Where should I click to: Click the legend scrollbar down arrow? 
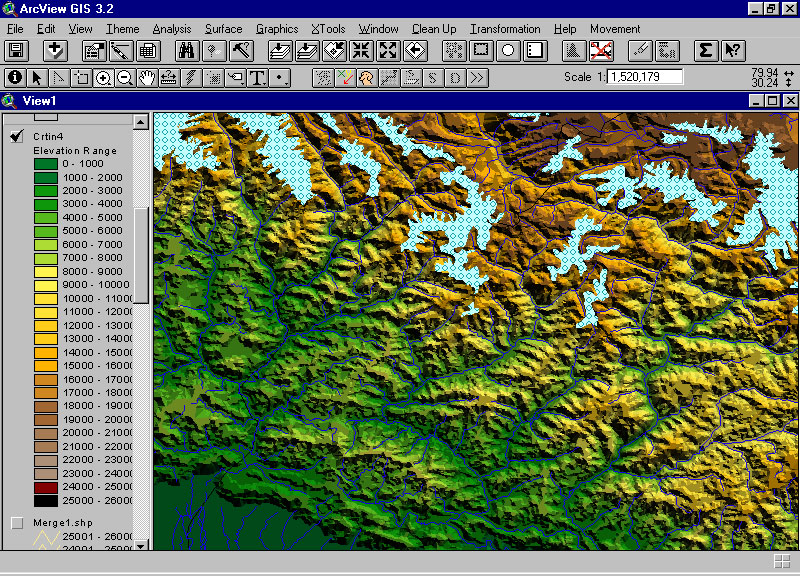(x=141, y=543)
